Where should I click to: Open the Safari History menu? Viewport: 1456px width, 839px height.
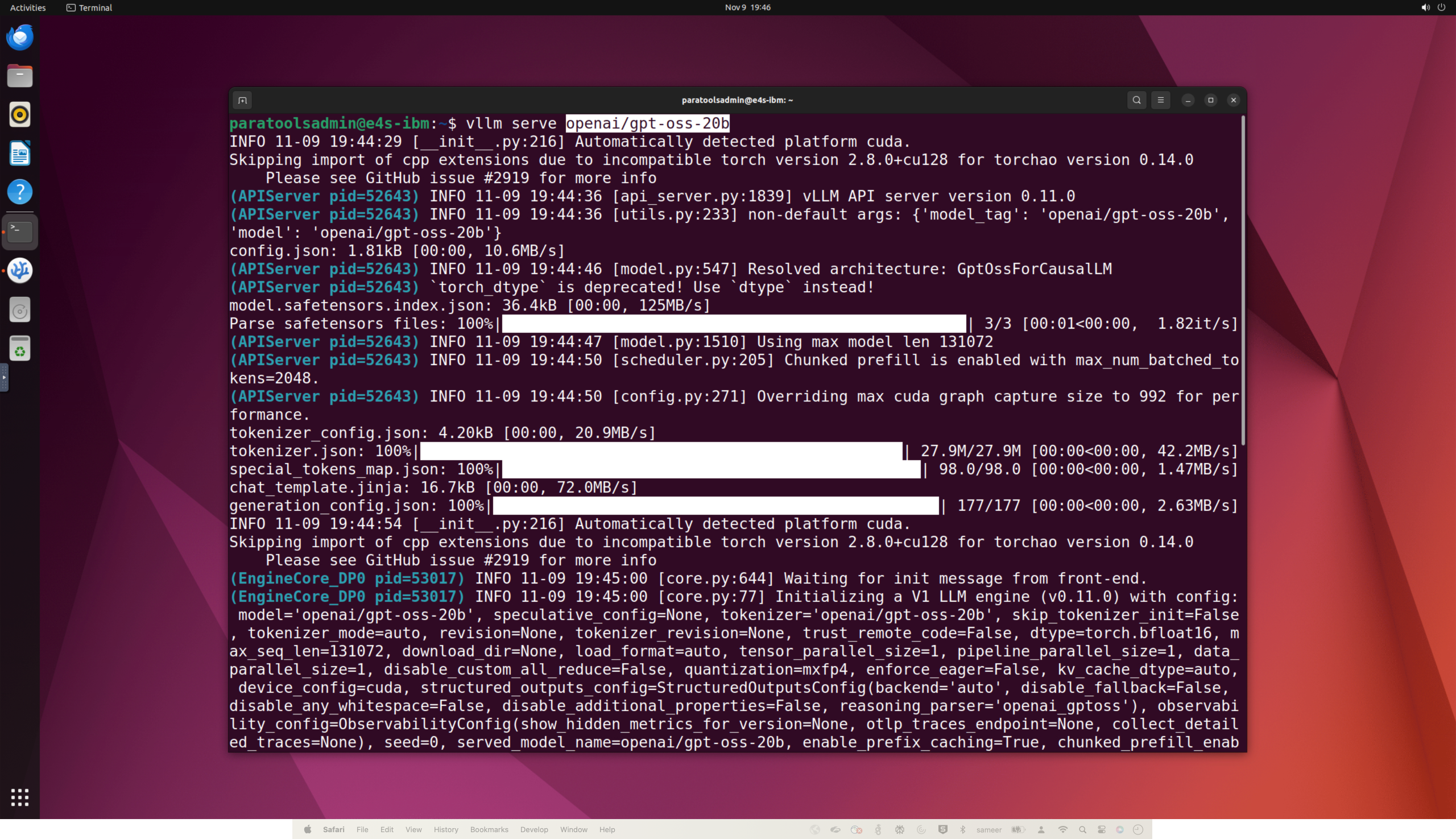[x=445, y=830]
